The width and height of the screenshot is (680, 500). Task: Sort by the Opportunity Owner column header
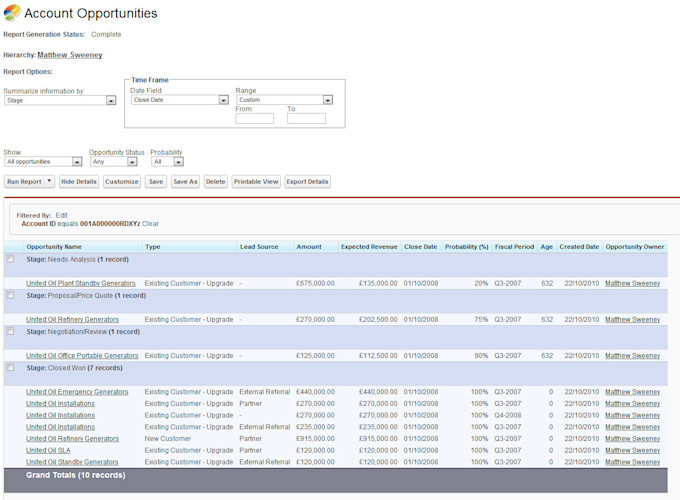(635, 246)
